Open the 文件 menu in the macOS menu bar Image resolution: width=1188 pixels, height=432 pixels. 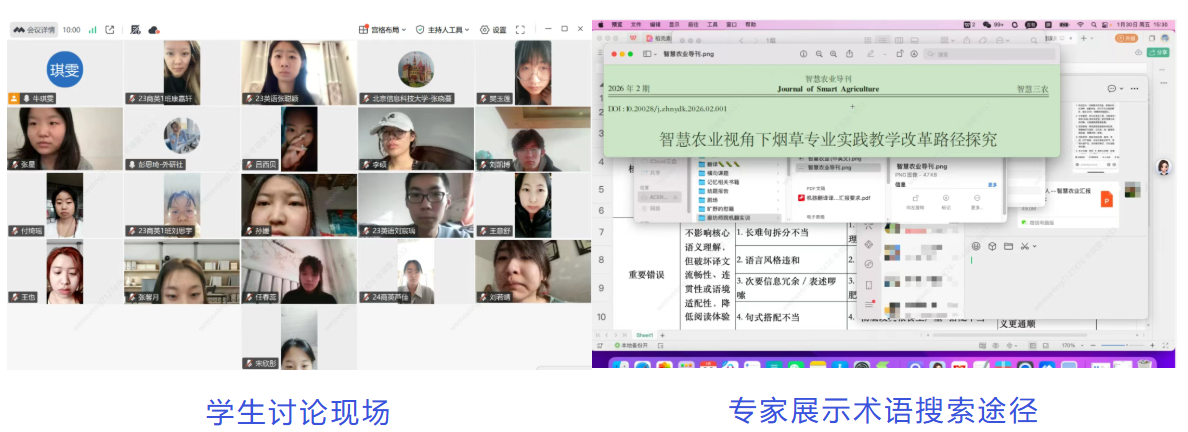click(x=636, y=23)
